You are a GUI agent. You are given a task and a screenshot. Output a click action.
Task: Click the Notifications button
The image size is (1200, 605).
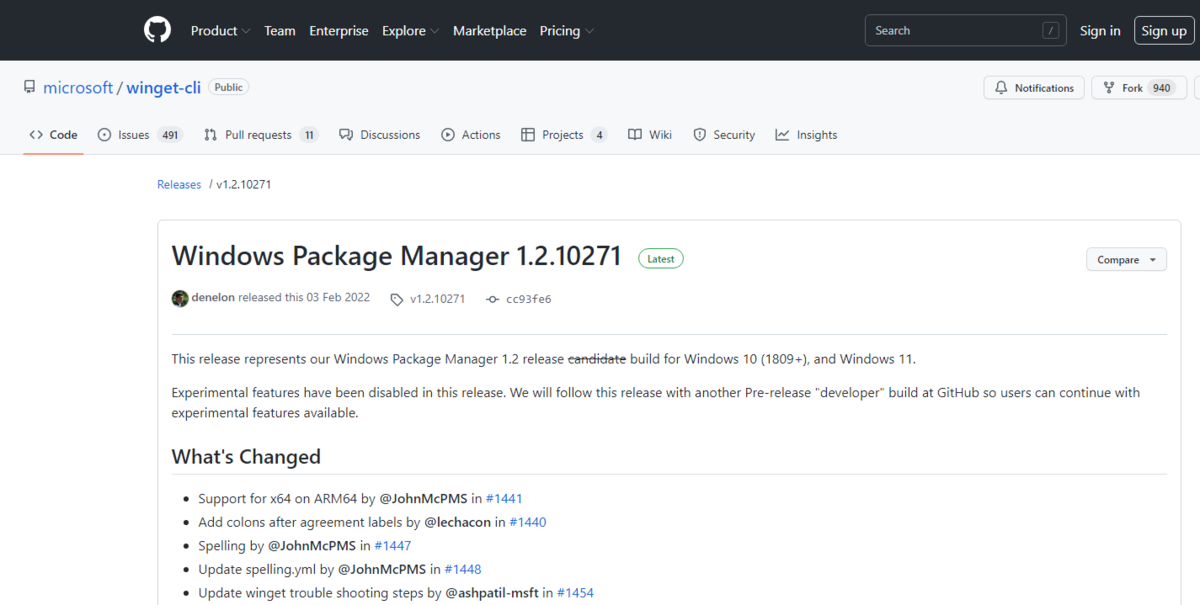click(1035, 88)
